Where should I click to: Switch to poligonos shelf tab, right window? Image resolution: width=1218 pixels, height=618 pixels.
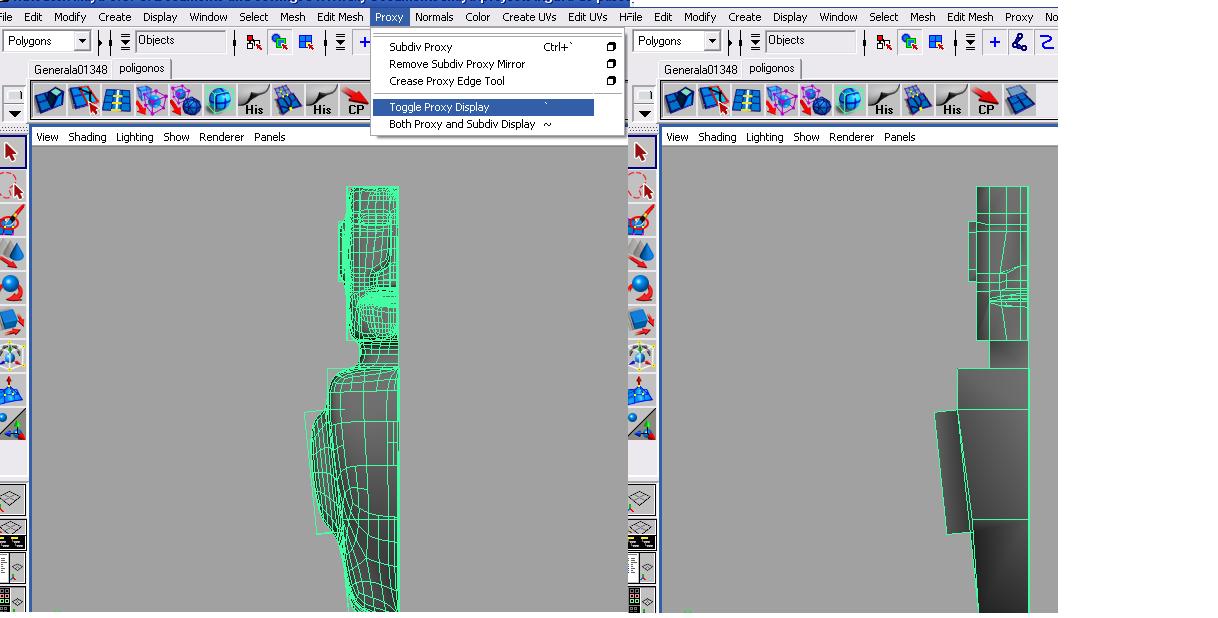click(772, 68)
